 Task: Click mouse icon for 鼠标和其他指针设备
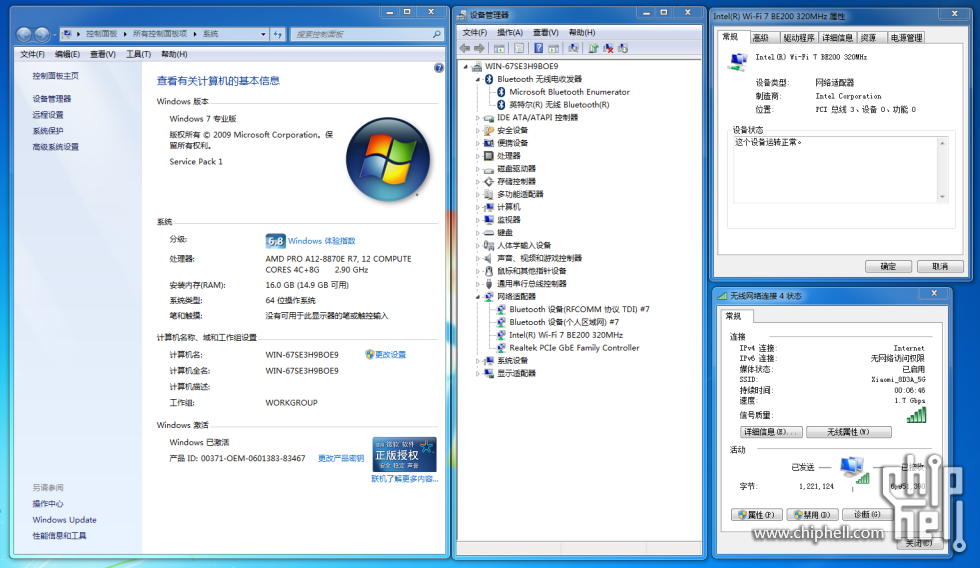tap(489, 271)
